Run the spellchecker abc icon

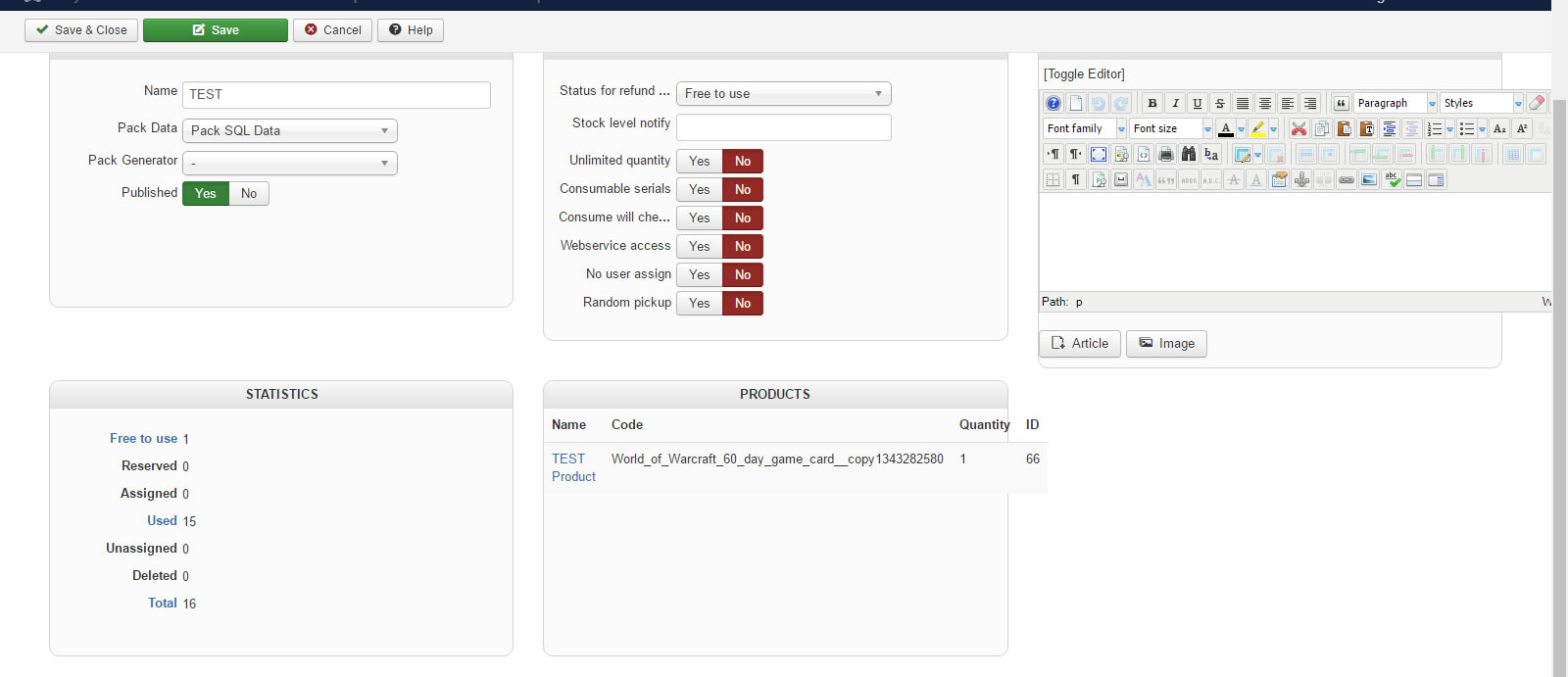(1392, 179)
